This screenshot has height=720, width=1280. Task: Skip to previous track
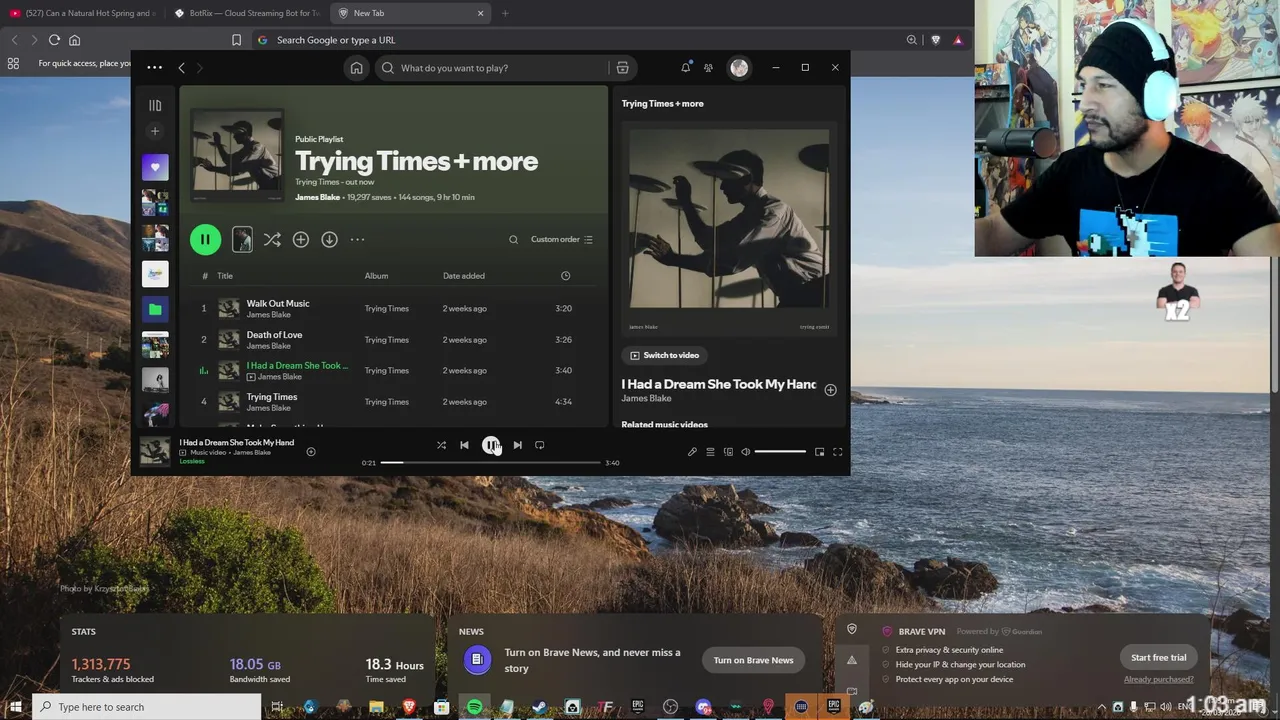coord(464,445)
